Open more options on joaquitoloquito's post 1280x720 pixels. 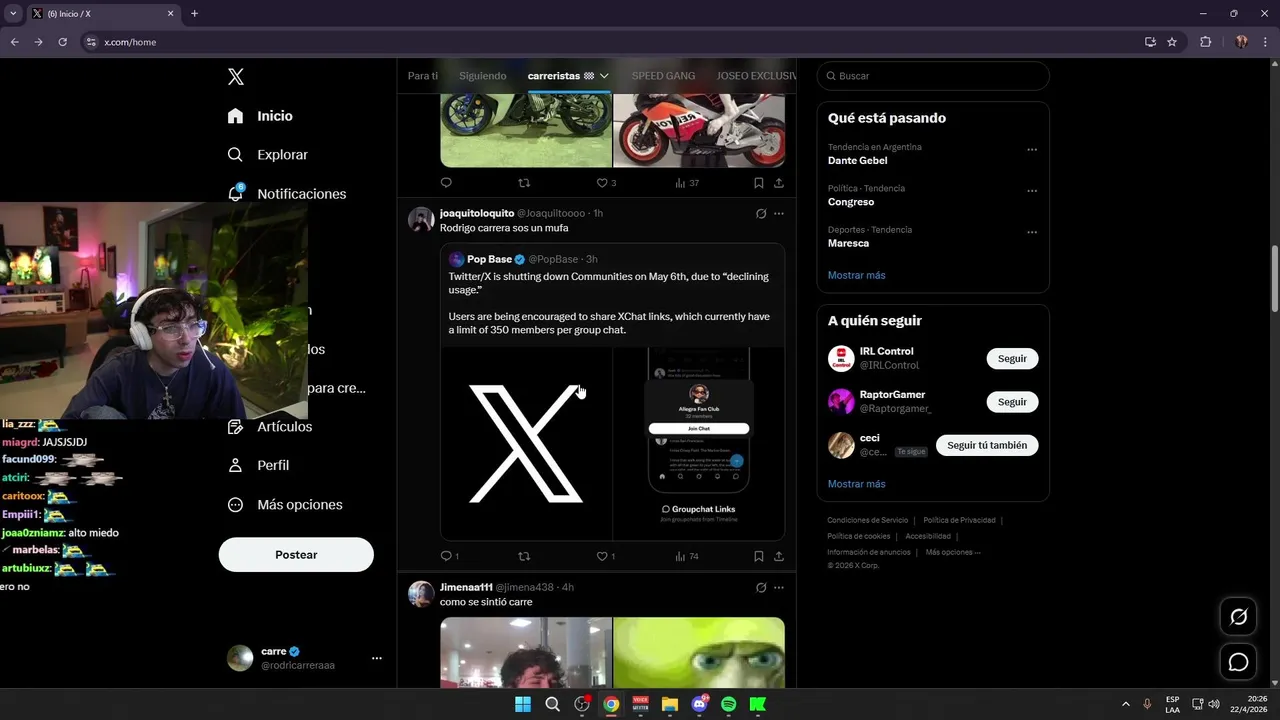[x=779, y=213]
